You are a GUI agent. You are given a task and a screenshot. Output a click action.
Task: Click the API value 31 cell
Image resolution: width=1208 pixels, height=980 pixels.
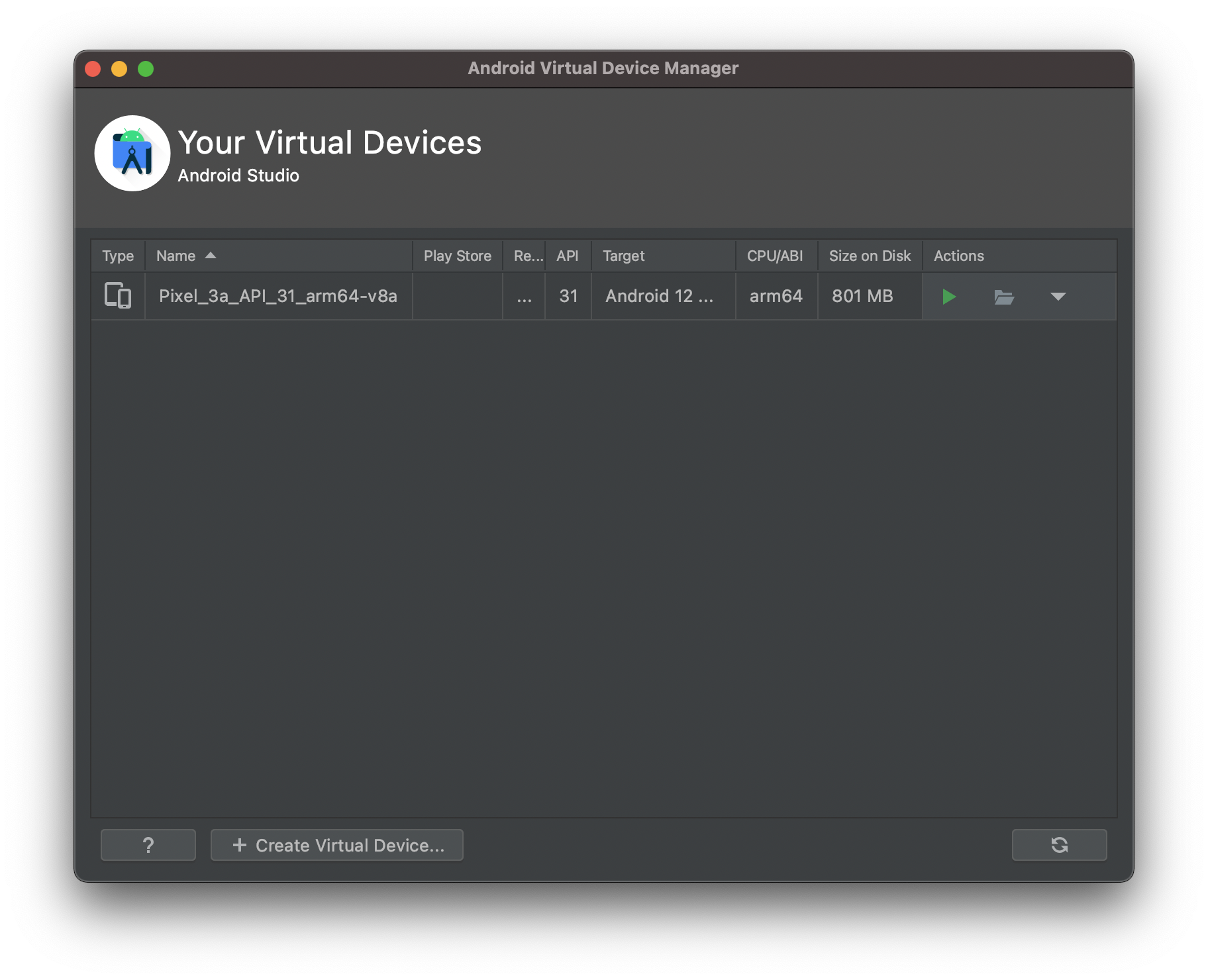[568, 296]
